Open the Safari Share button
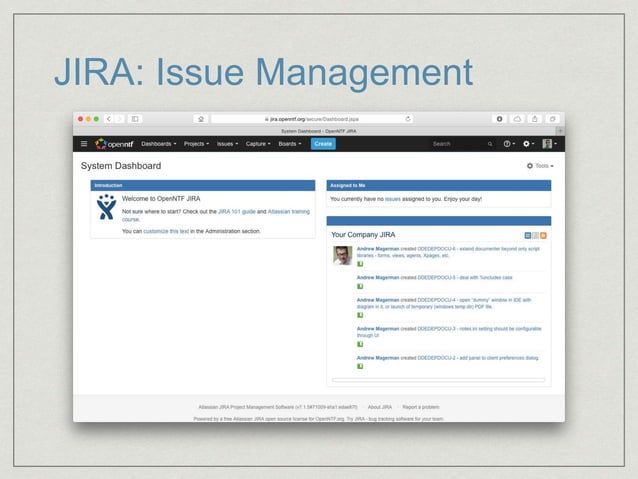This screenshot has height=479, width=638. (535, 119)
